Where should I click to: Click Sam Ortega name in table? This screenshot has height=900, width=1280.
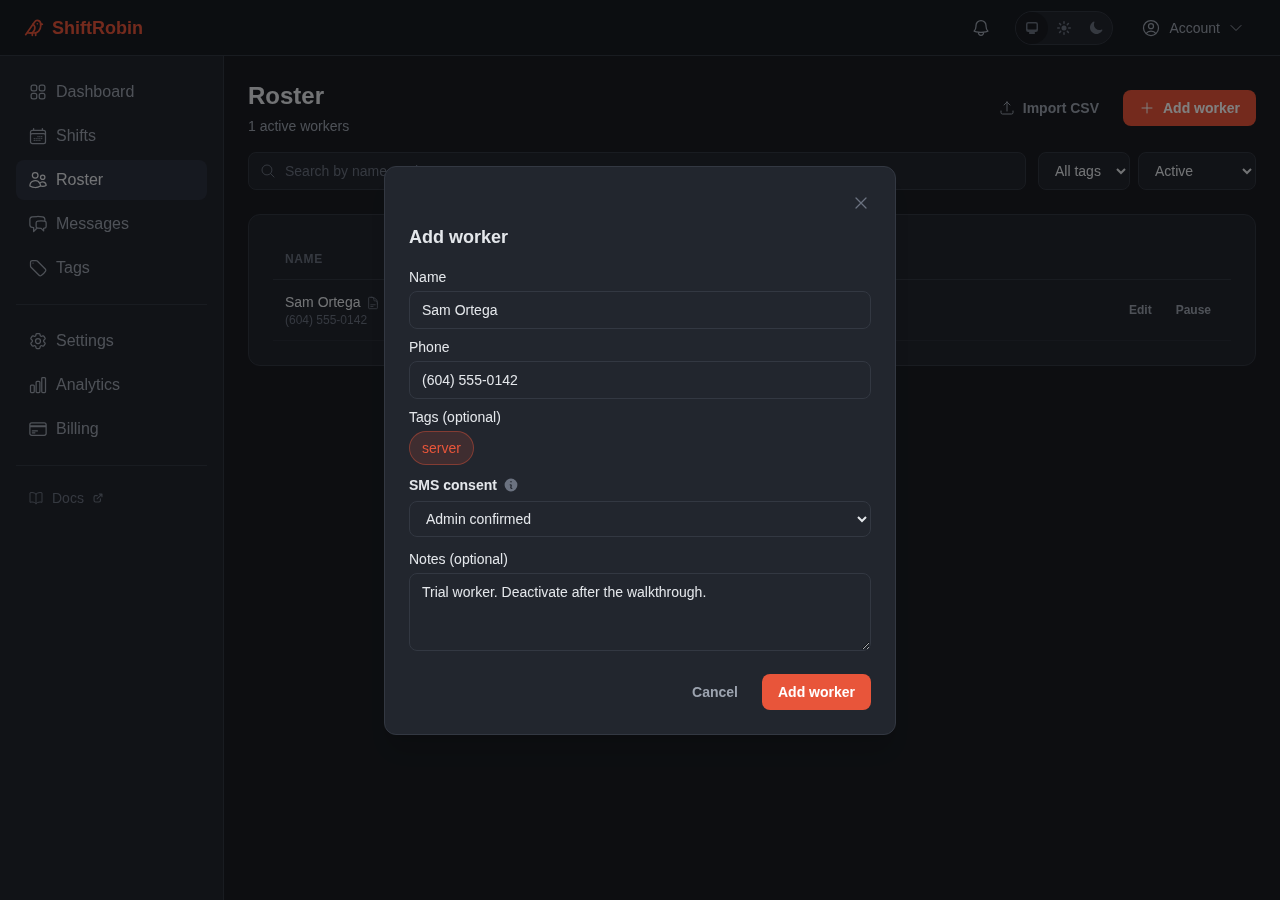pos(323,302)
